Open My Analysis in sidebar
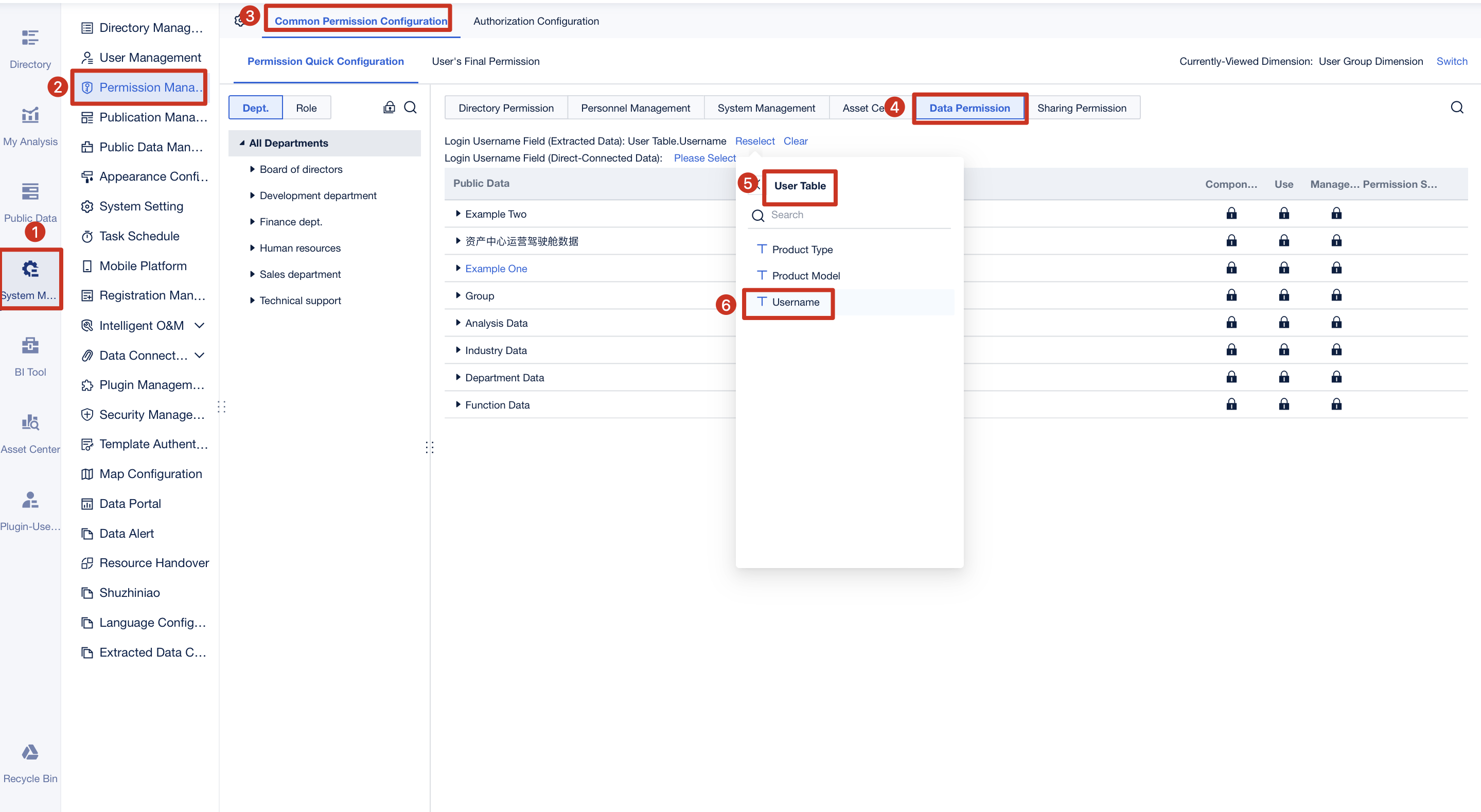This screenshot has height=812, width=1481. tap(30, 126)
